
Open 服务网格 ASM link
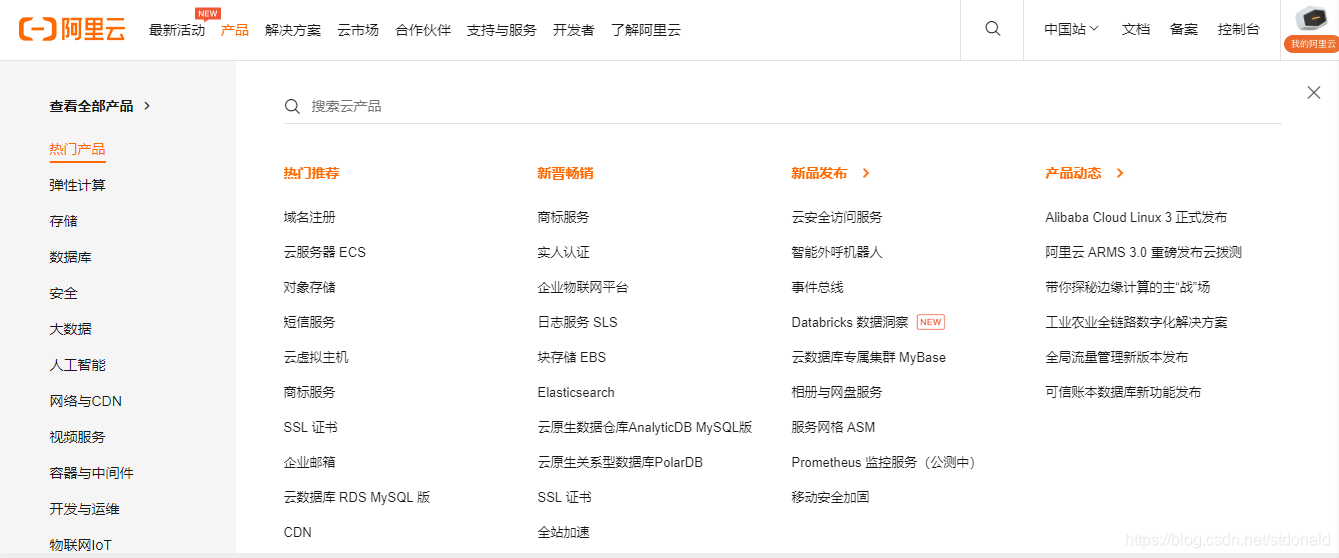click(833, 427)
